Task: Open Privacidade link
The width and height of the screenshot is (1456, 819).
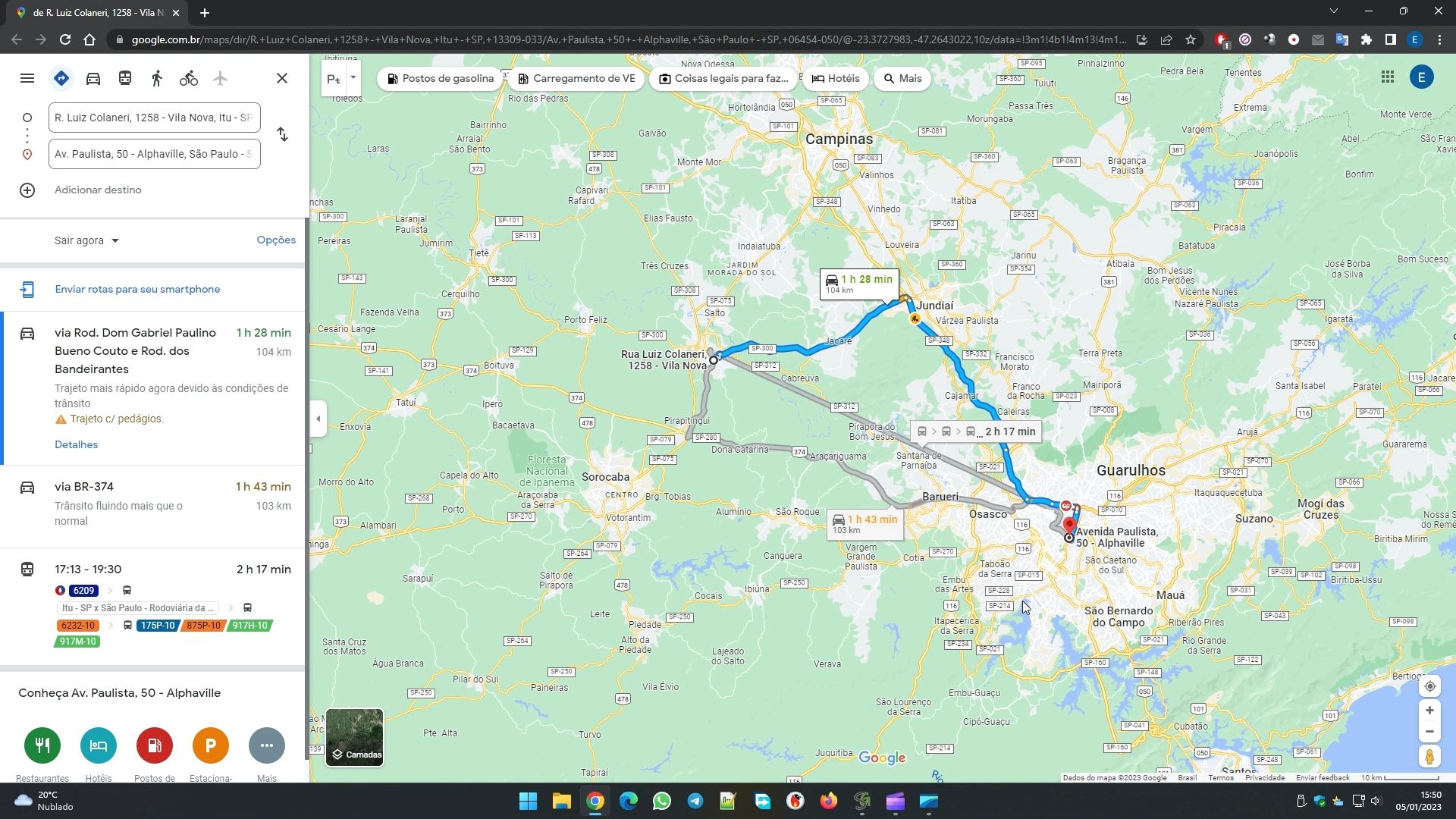Action: coord(1265,777)
